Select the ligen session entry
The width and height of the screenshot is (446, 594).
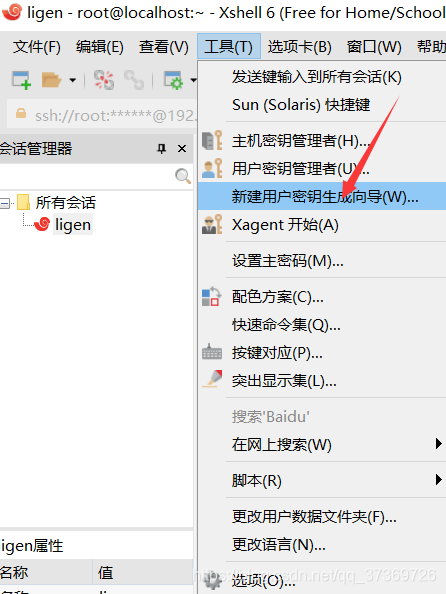[x=73, y=225]
